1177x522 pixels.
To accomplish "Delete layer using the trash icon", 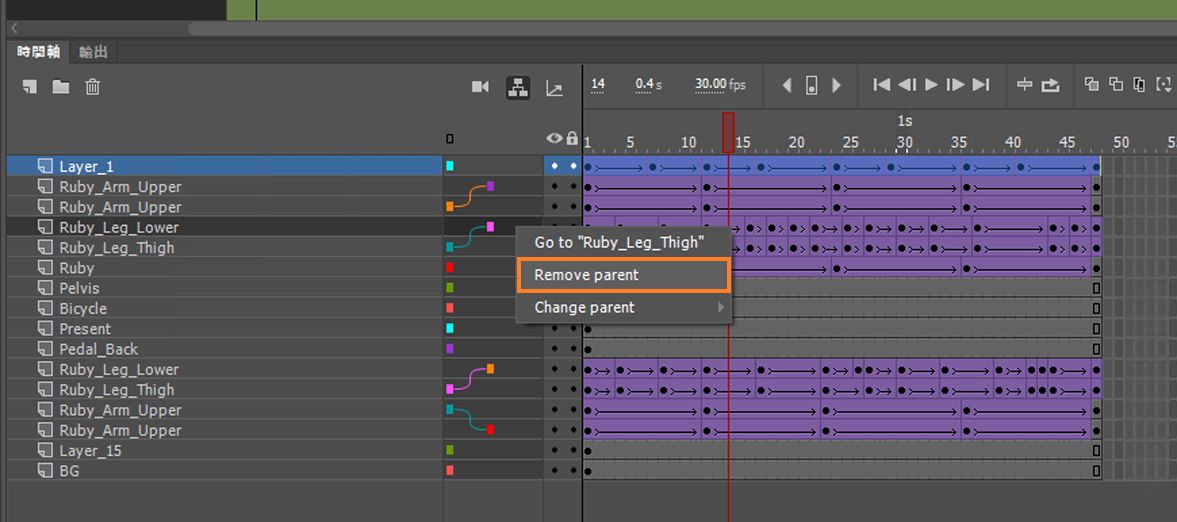I will click(92, 87).
